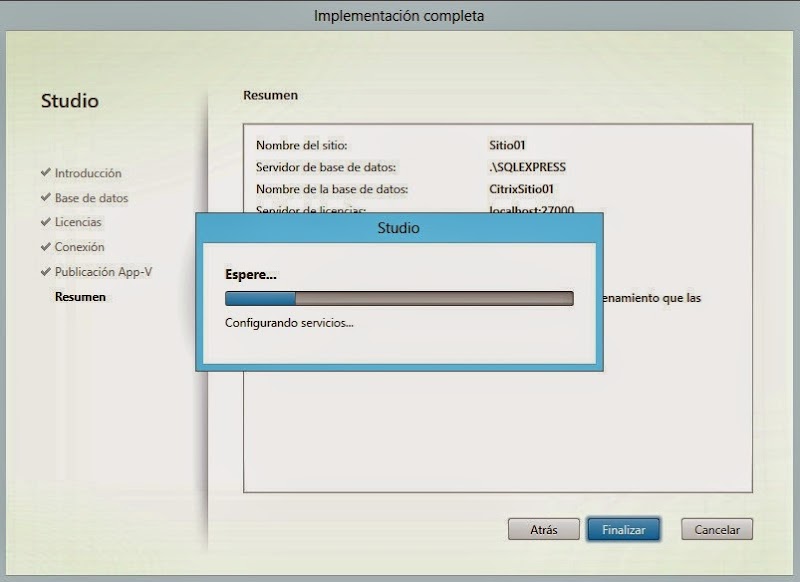Screen dimensions: 800x582
Task: Select the Licencias step
Action: [78, 222]
